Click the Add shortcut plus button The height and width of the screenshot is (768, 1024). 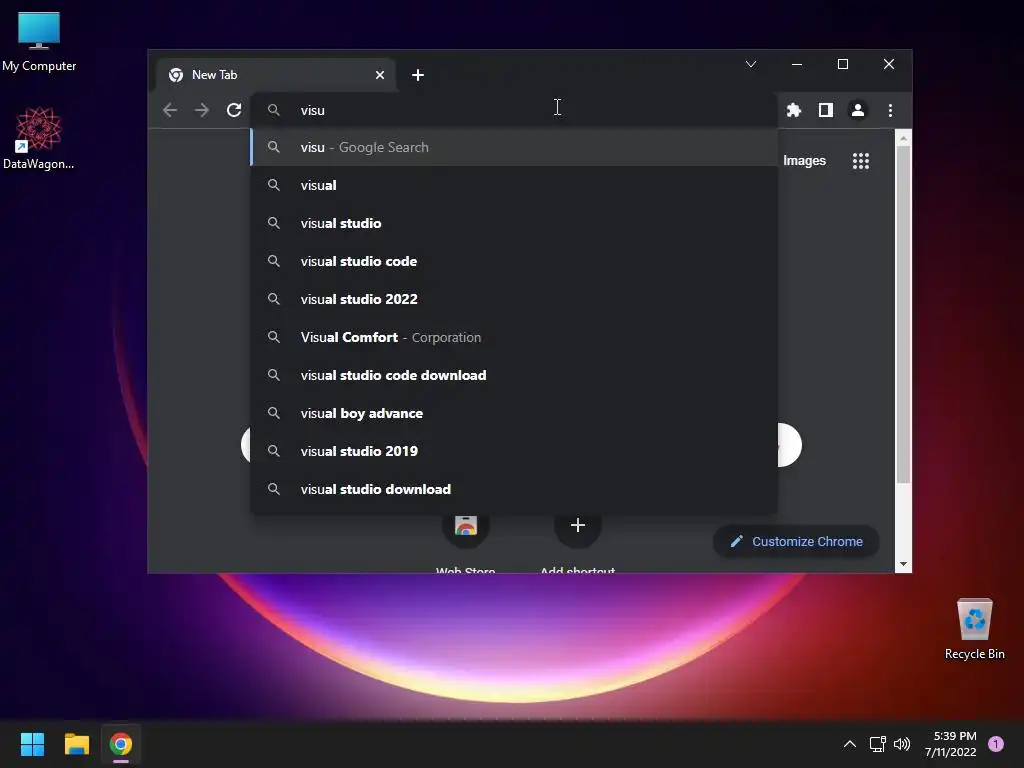click(x=578, y=526)
